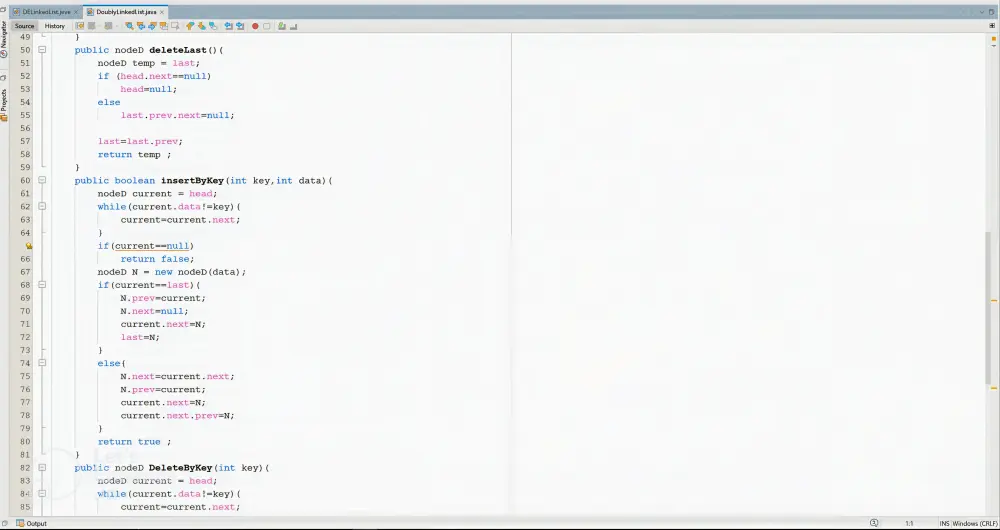Open the Output window icon in status bar

pos(20,523)
